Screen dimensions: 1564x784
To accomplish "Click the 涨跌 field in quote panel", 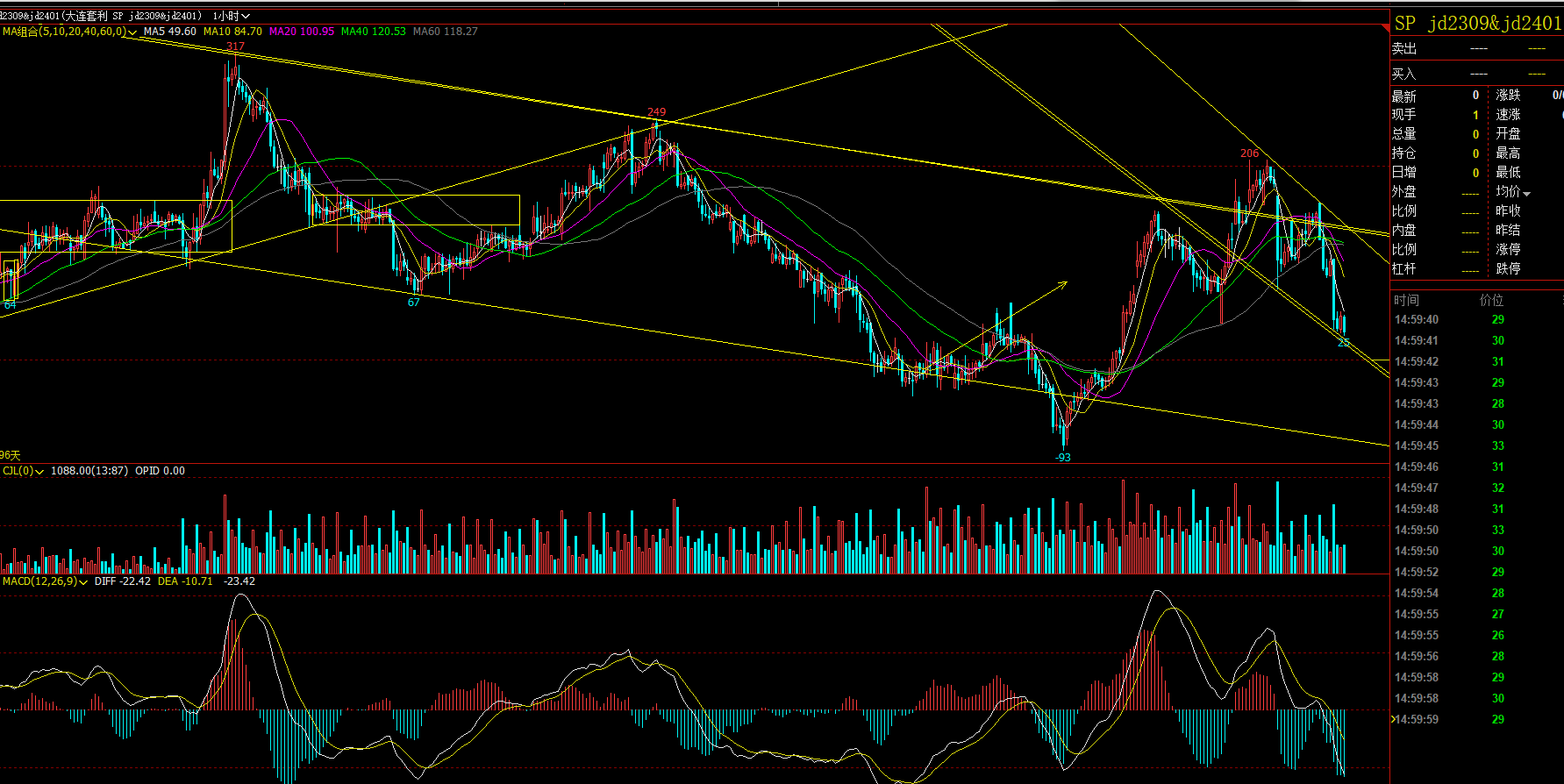I will (1509, 96).
